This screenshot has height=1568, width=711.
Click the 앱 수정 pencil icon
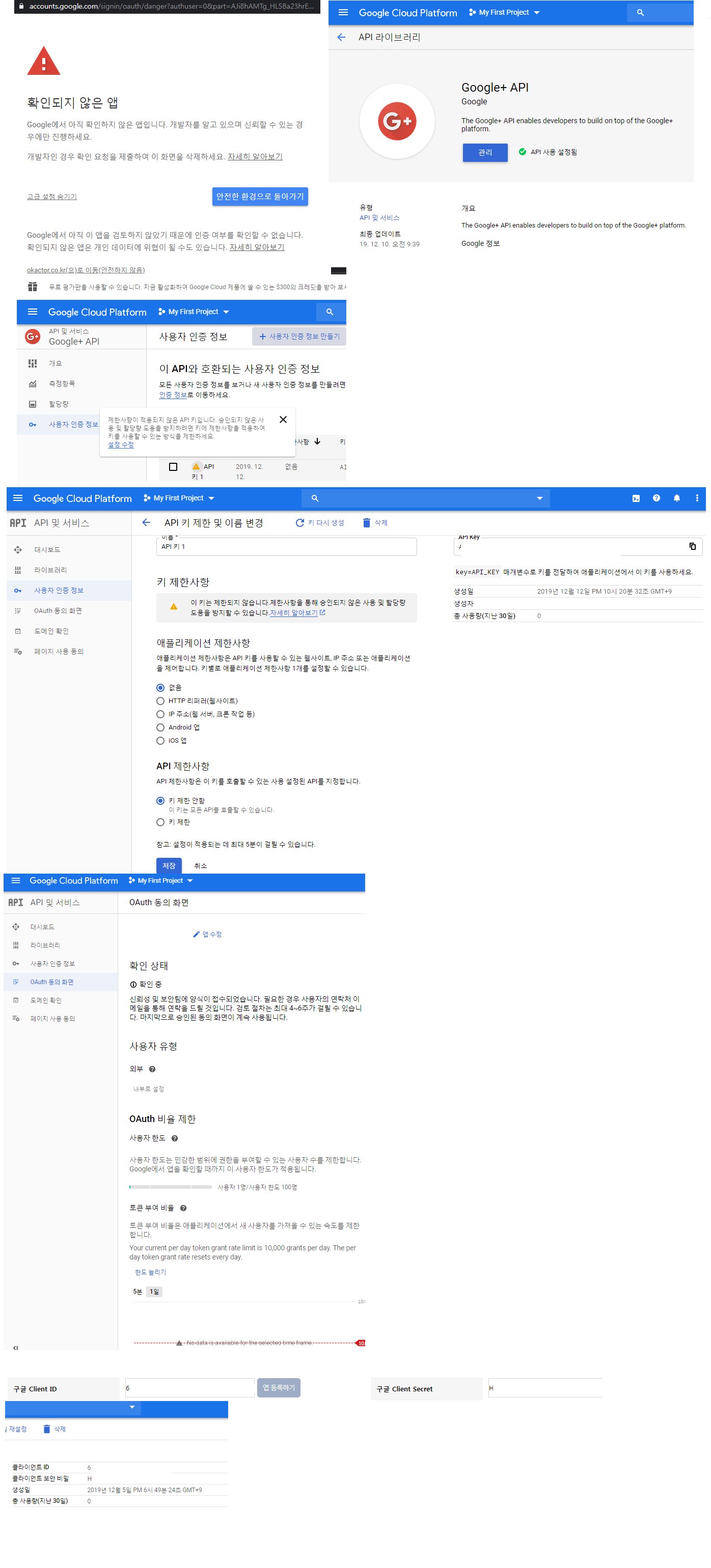click(197, 934)
